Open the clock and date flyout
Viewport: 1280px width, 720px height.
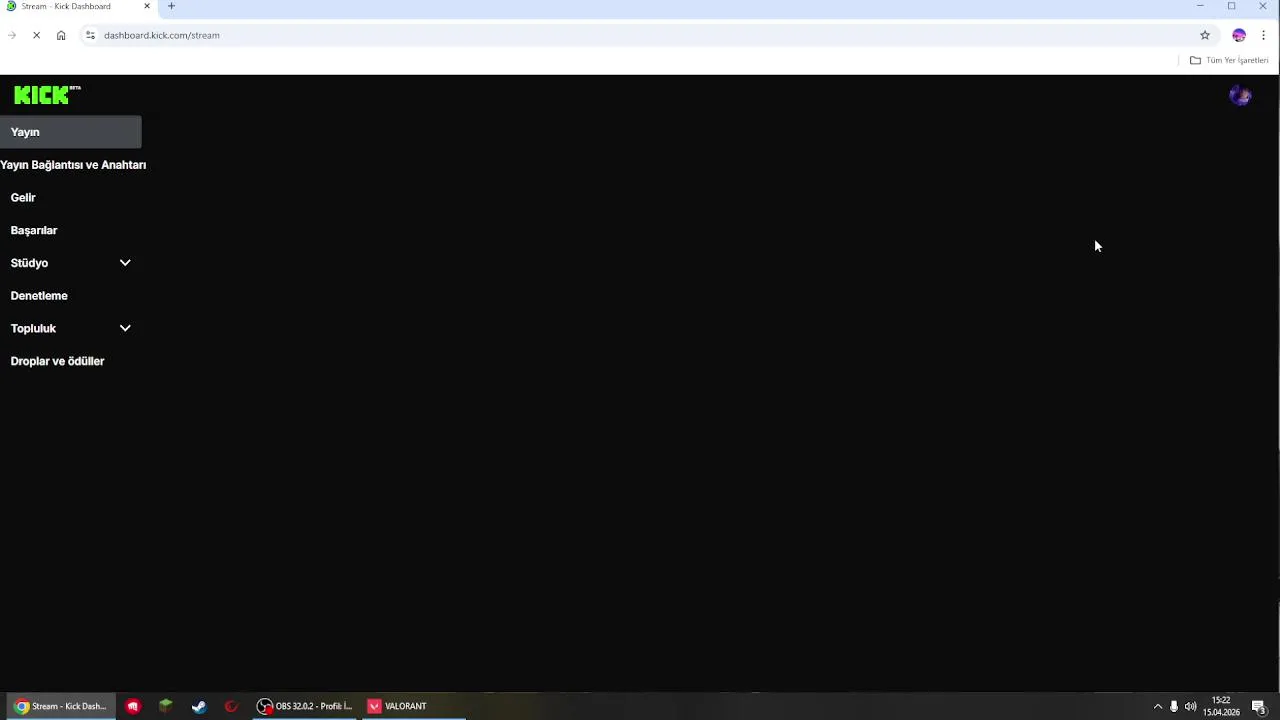[x=1221, y=706]
